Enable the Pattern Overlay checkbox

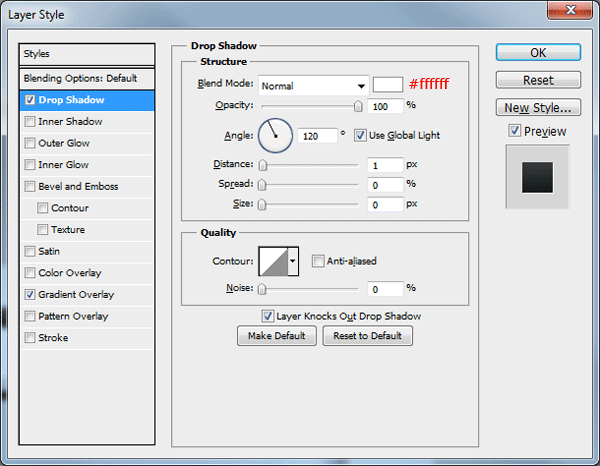(30, 316)
